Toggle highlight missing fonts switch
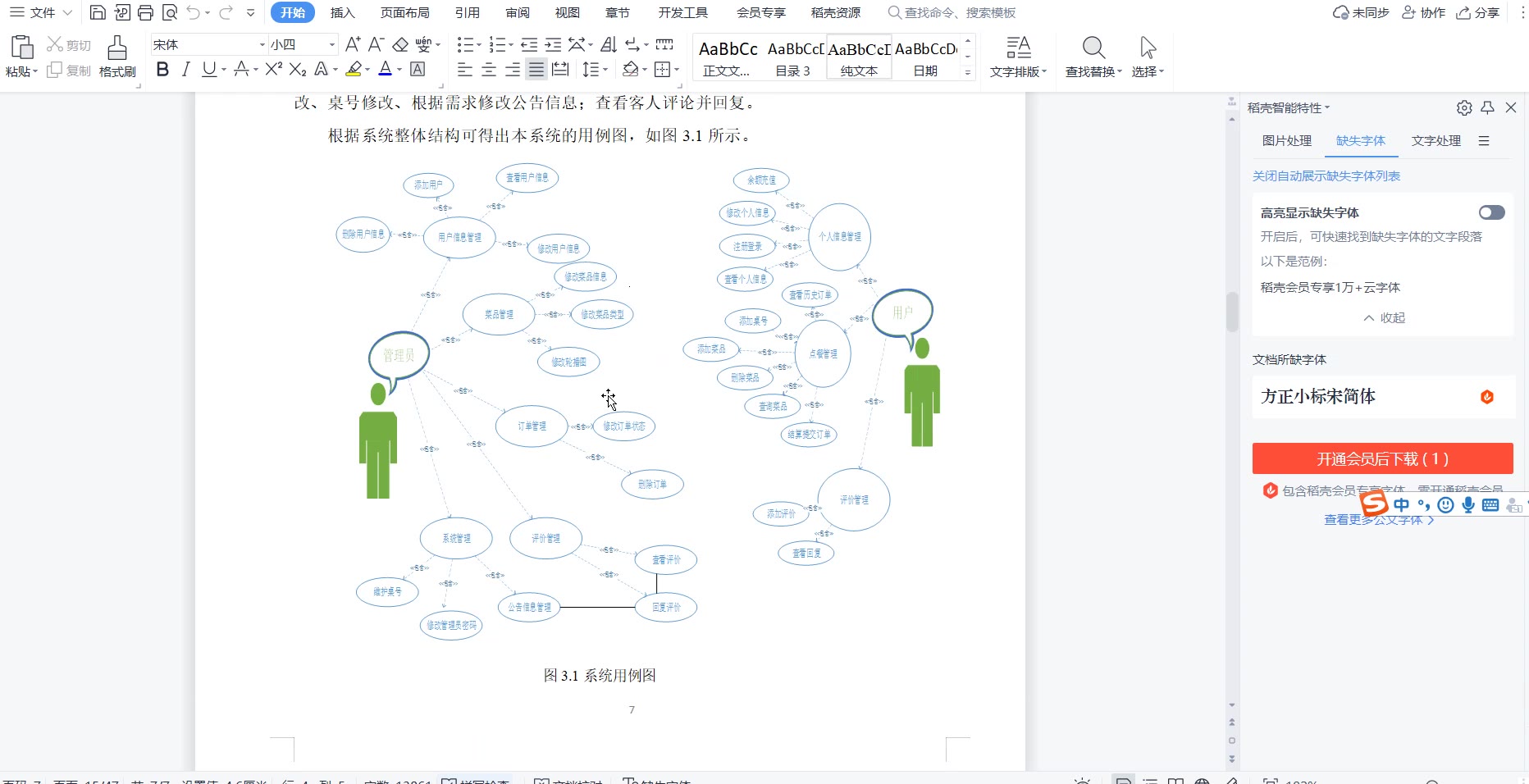Image resolution: width=1529 pixels, height=784 pixels. [1492, 212]
